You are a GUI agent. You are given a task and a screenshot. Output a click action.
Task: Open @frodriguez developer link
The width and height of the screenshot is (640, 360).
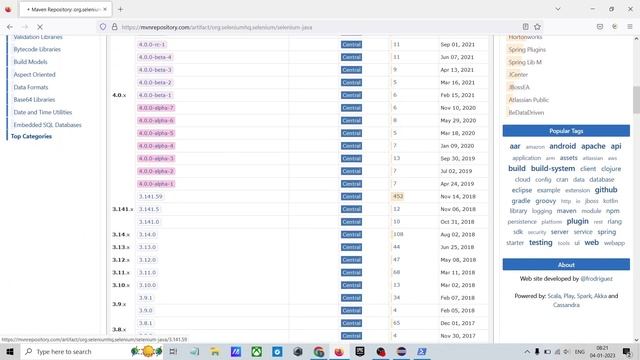(x=596, y=279)
